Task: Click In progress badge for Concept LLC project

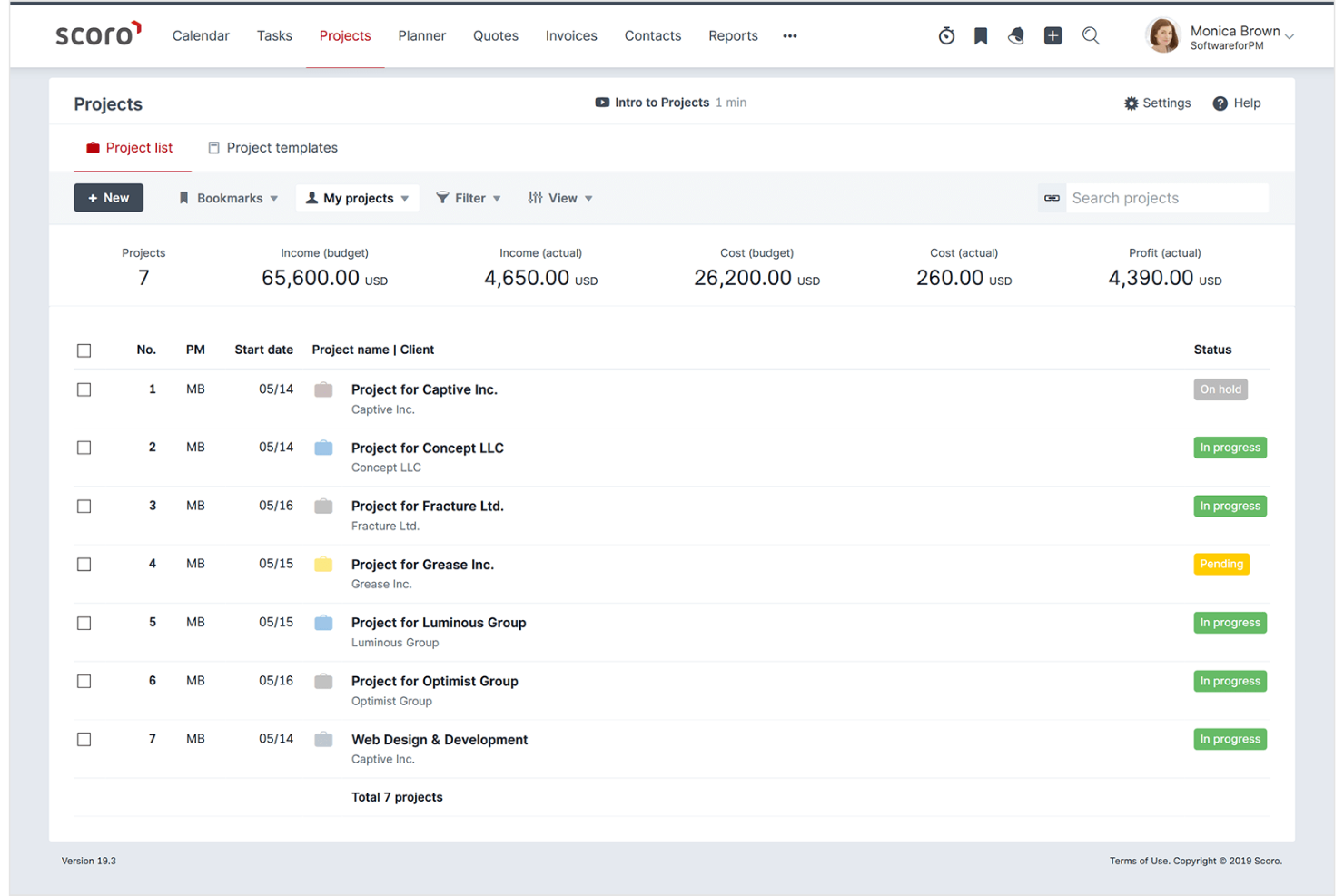Action: click(x=1230, y=448)
